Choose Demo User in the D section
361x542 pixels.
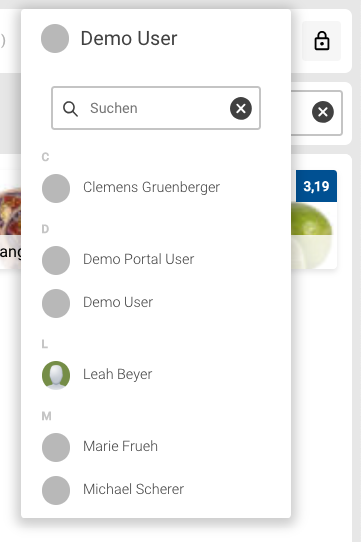coord(156,303)
